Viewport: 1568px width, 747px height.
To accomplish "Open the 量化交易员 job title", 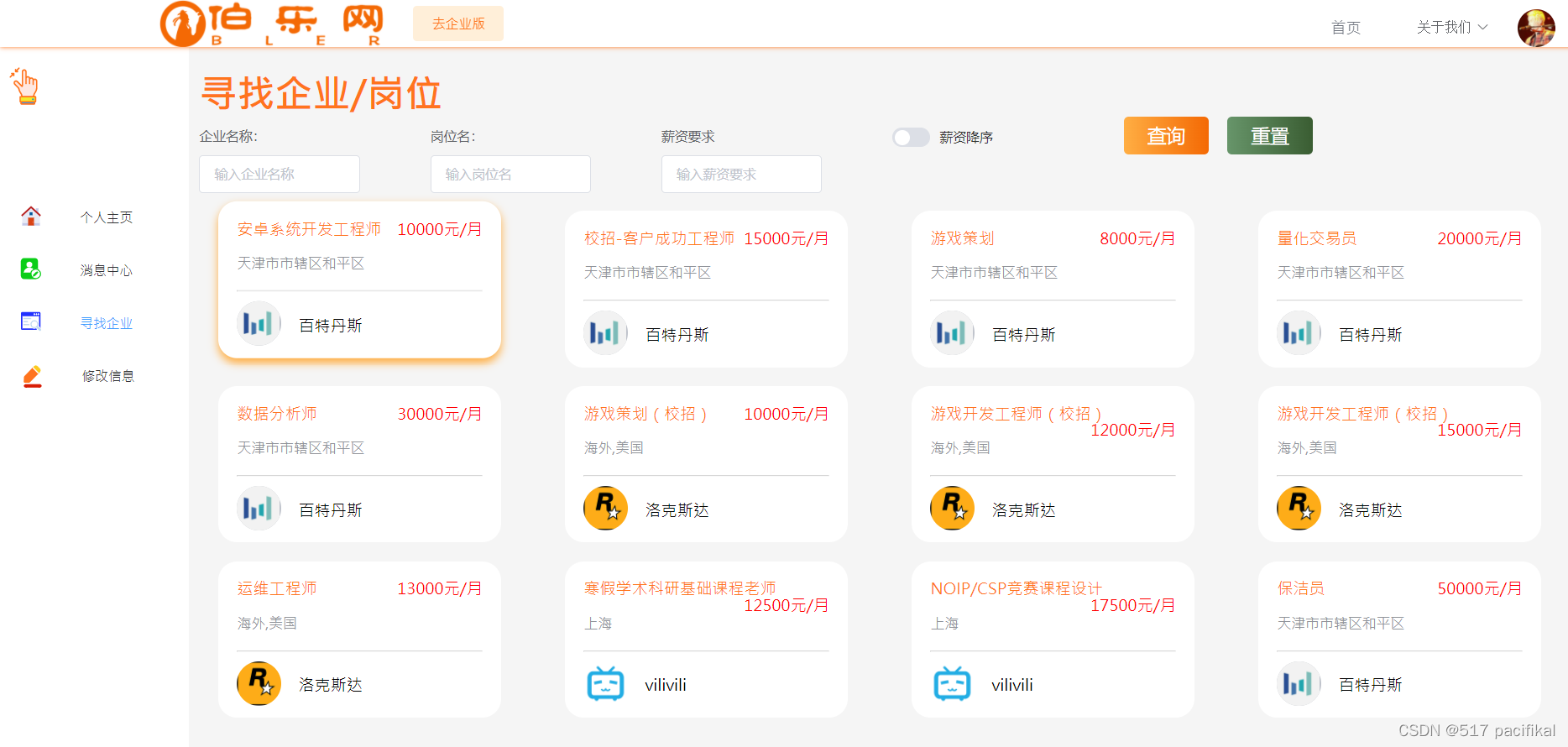I will click(1317, 238).
